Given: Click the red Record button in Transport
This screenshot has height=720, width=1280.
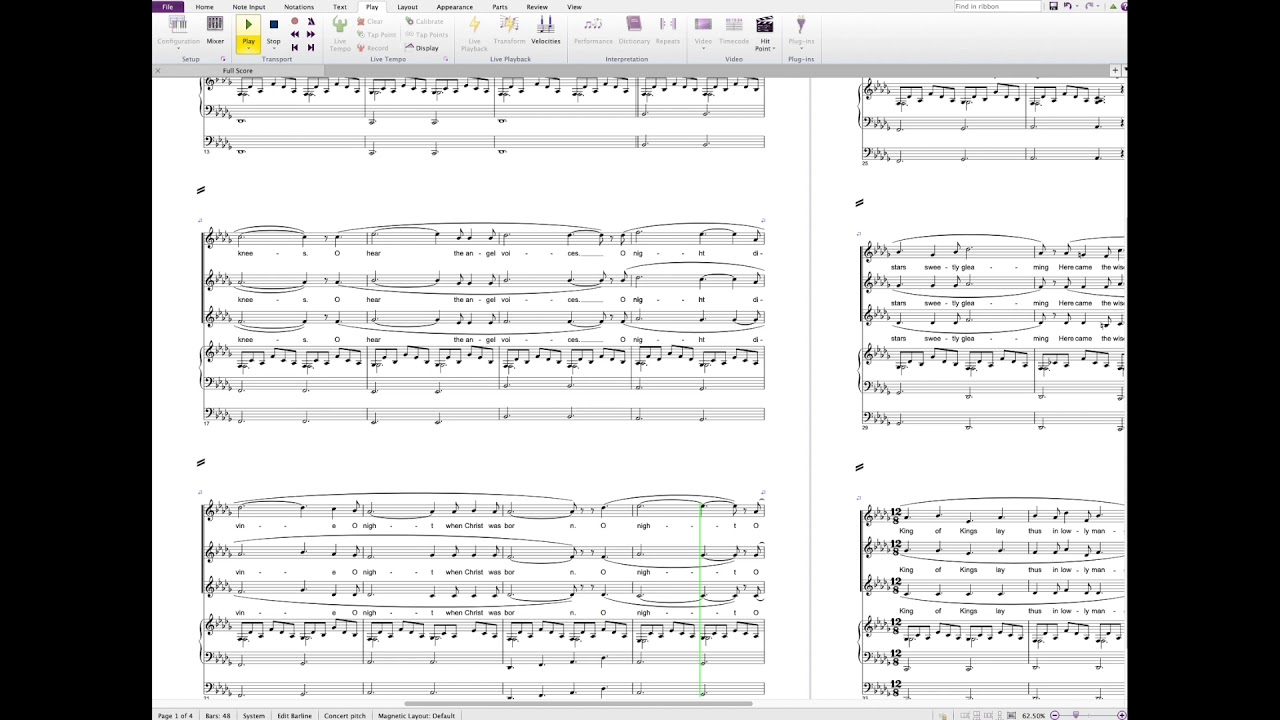Looking at the screenshot, I should click(294, 21).
